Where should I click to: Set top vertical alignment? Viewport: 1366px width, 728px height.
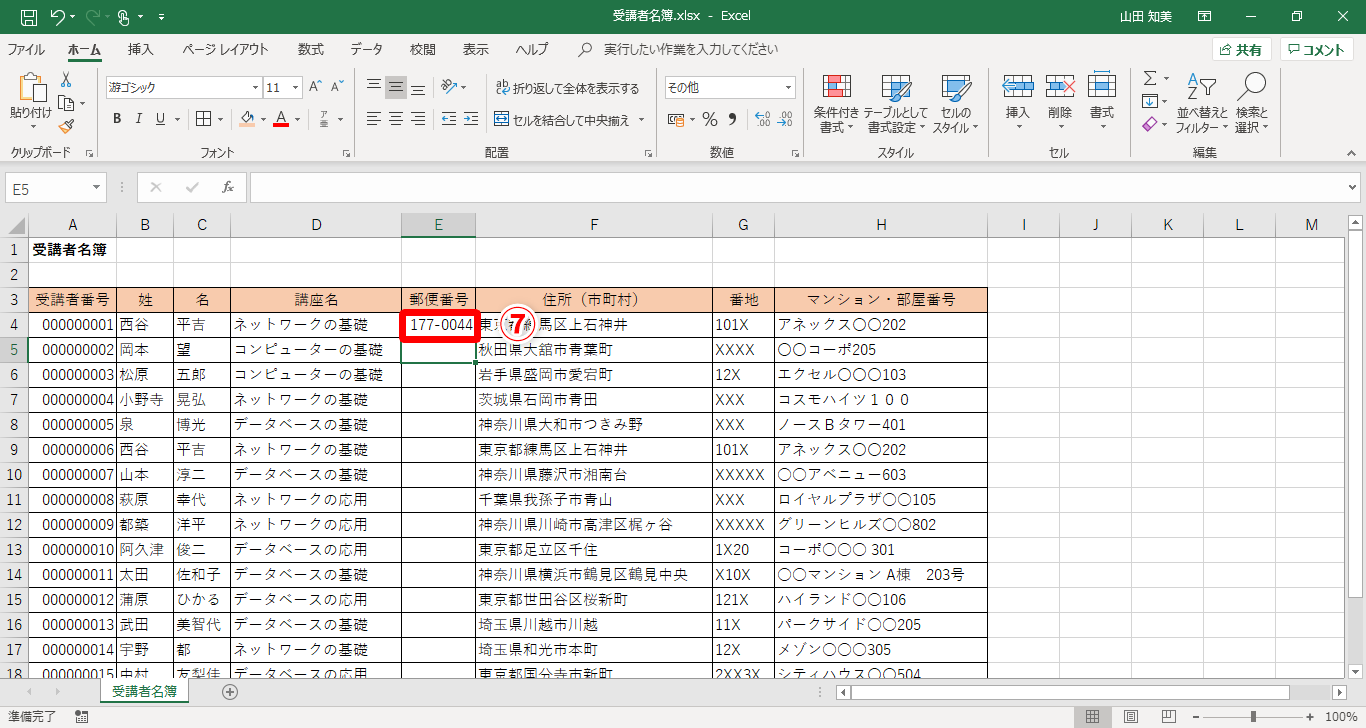tap(374, 87)
